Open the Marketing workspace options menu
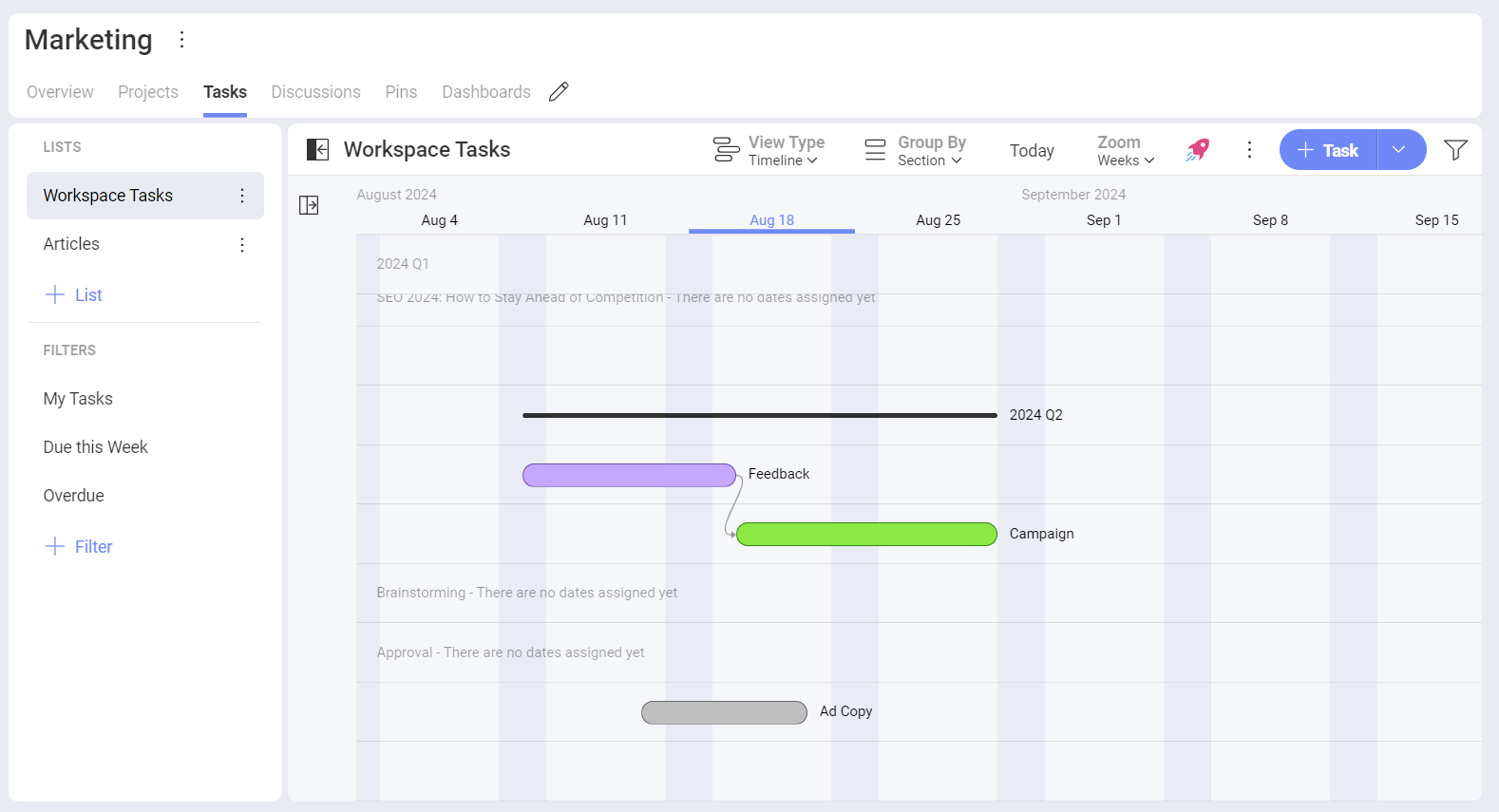Image resolution: width=1499 pixels, height=812 pixels. pyautogui.click(x=181, y=39)
